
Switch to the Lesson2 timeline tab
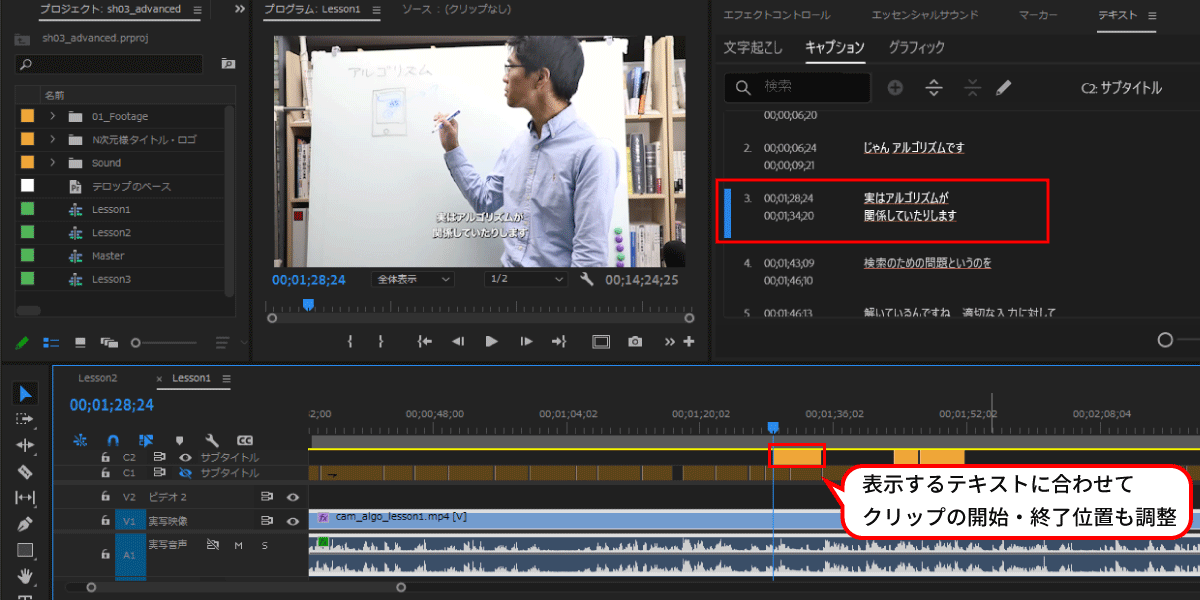coord(98,379)
